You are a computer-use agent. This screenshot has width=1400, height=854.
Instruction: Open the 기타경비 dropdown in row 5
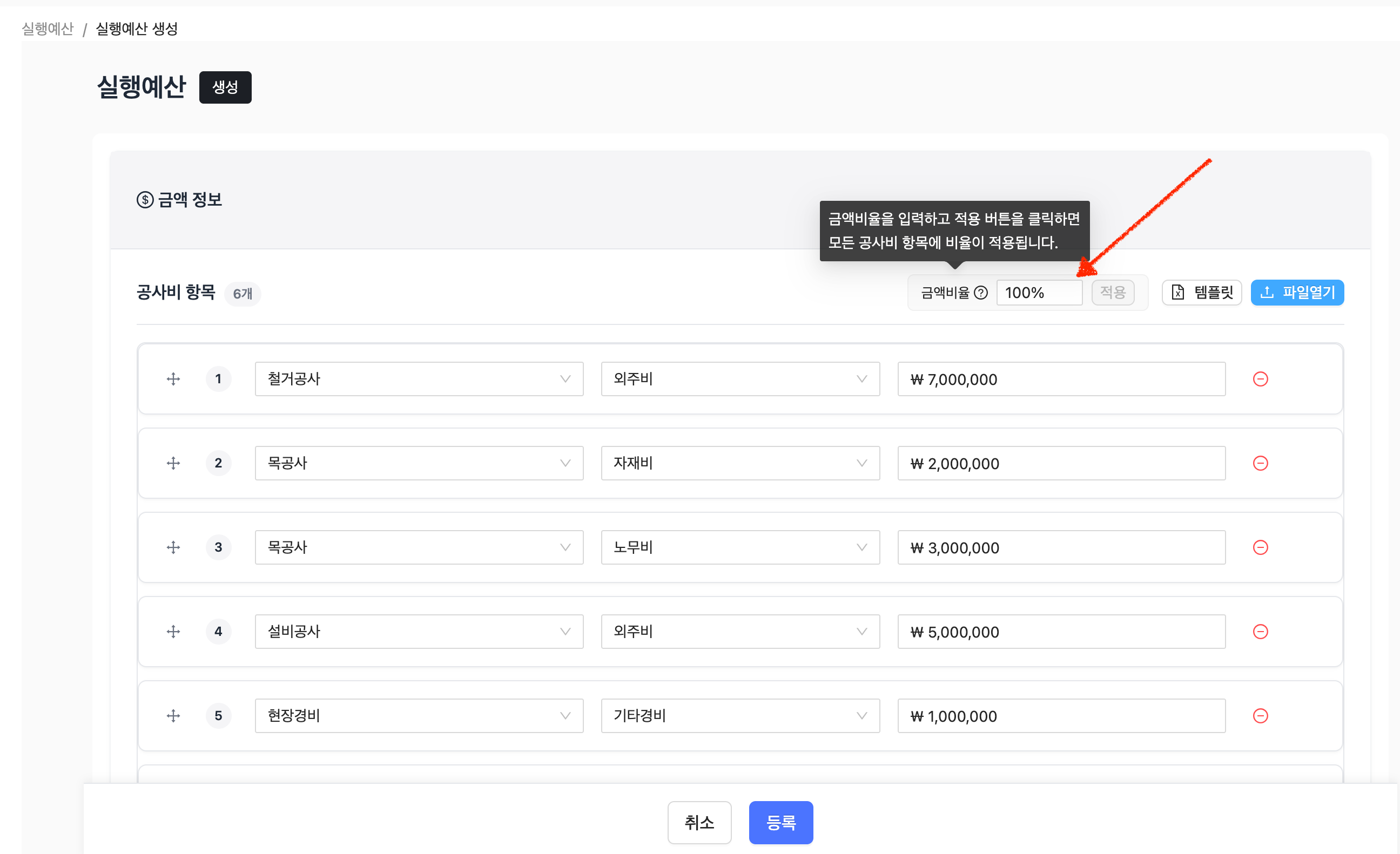coord(740,715)
